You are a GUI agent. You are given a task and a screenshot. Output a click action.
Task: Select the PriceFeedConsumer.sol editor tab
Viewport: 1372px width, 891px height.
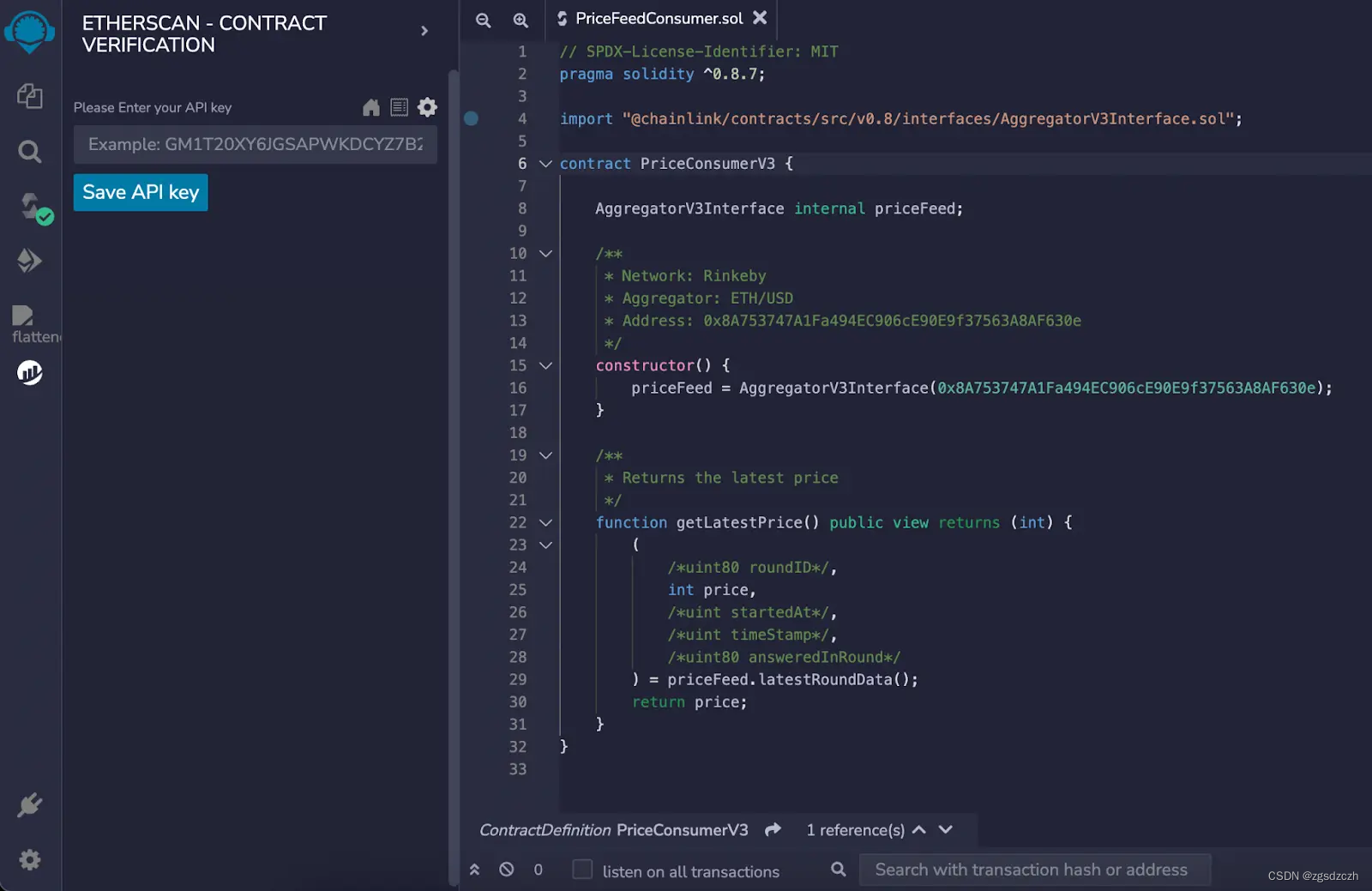[659, 18]
